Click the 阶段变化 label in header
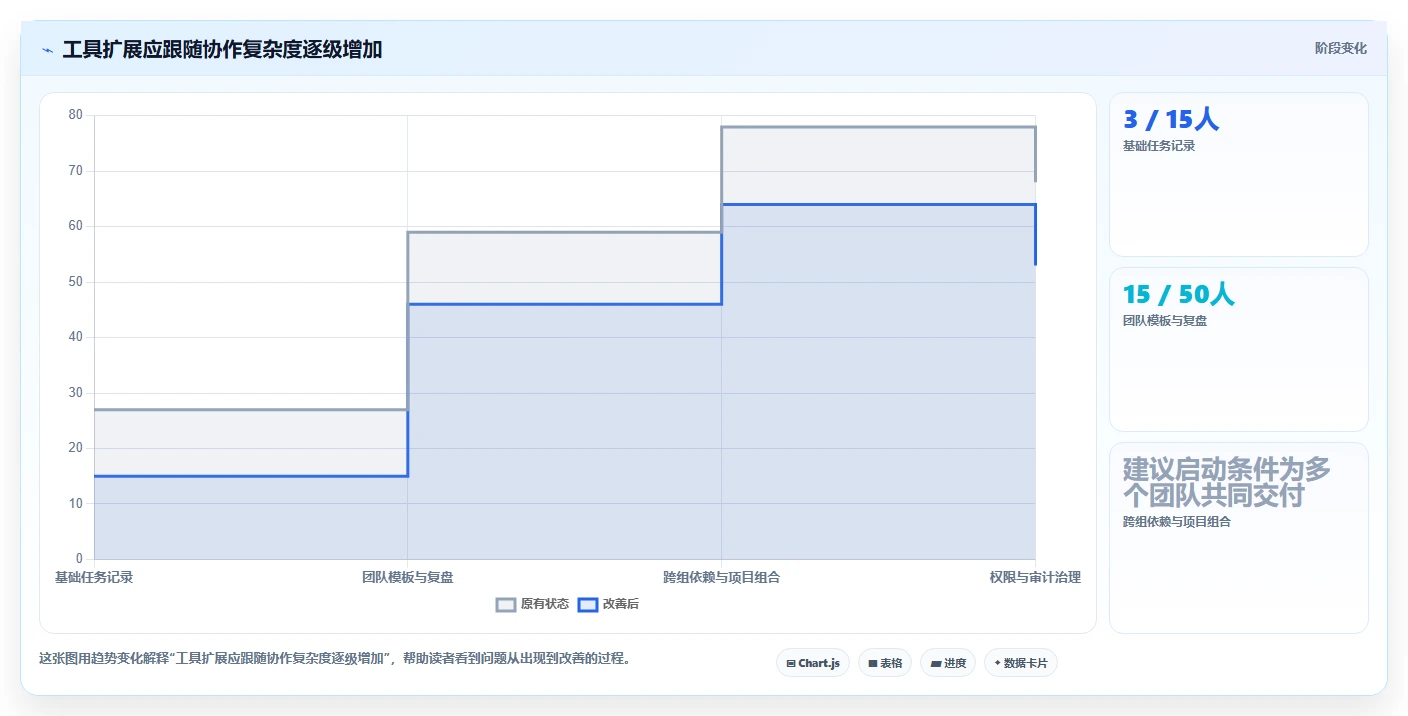The height and width of the screenshot is (716, 1408). tap(1341, 49)
